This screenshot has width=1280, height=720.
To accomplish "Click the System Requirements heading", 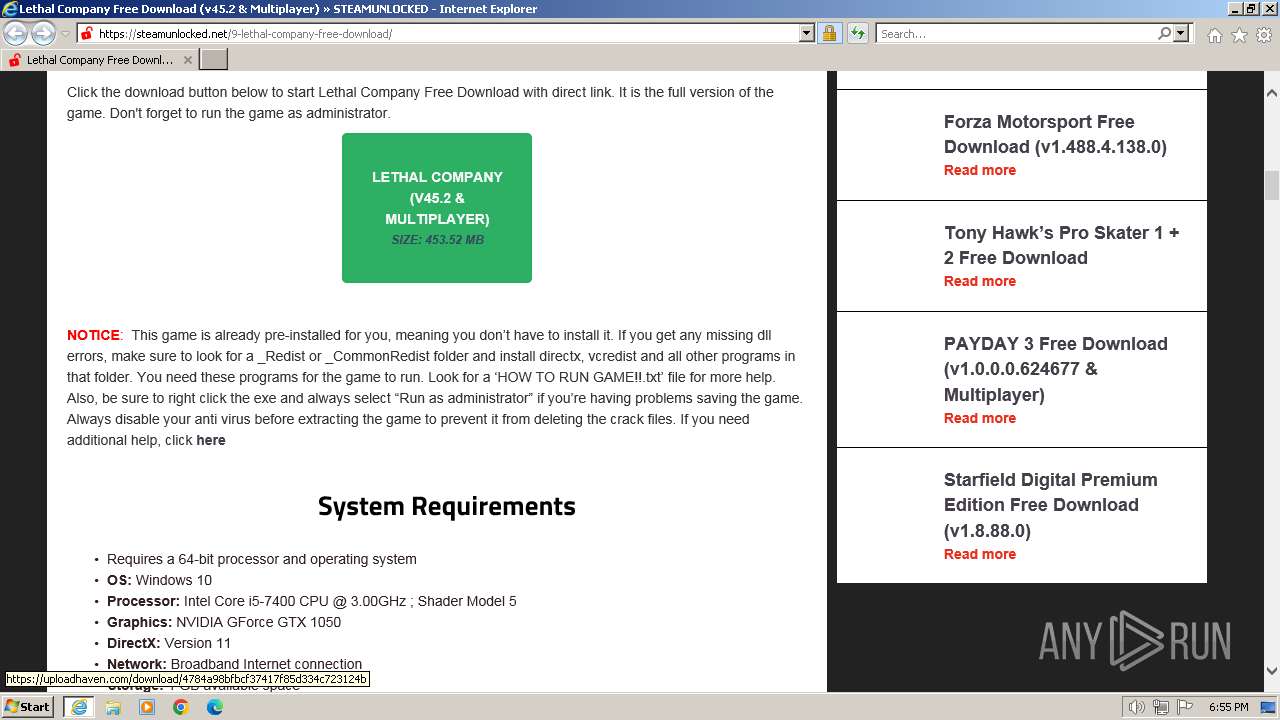I will click(447, 506).
